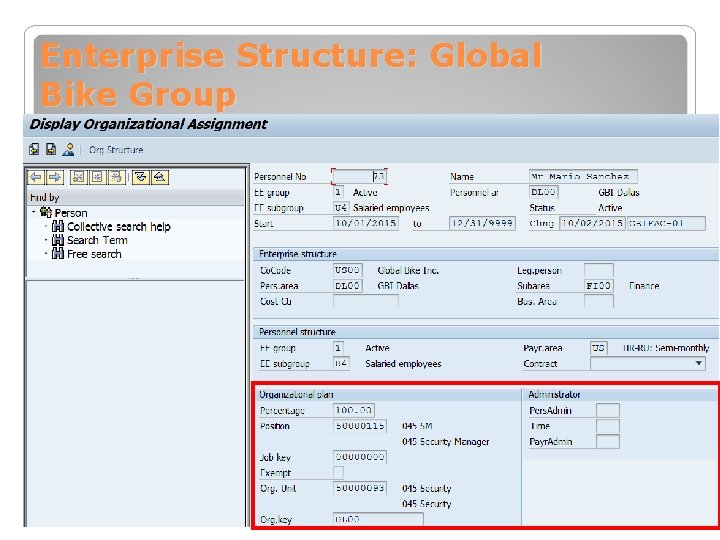Click the Time administrator field
Image resolution: width=720 pixels, height=540 pixels.
point(608,426)
